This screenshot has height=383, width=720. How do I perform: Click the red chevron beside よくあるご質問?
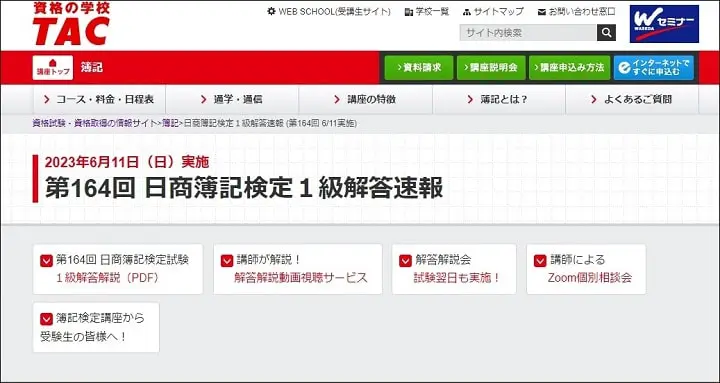[x=594, y=99]
